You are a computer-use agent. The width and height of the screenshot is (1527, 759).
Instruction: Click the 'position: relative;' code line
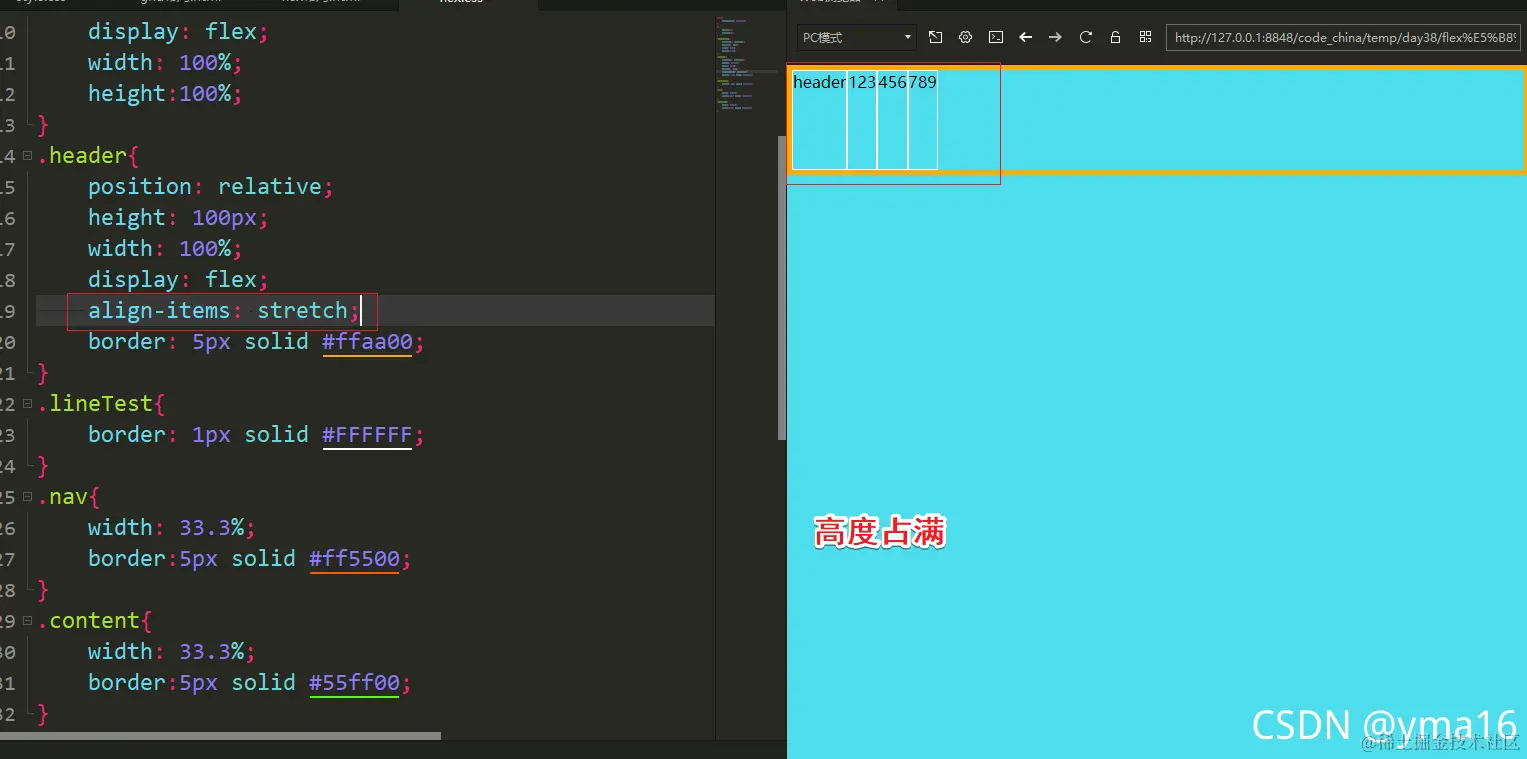211,187
